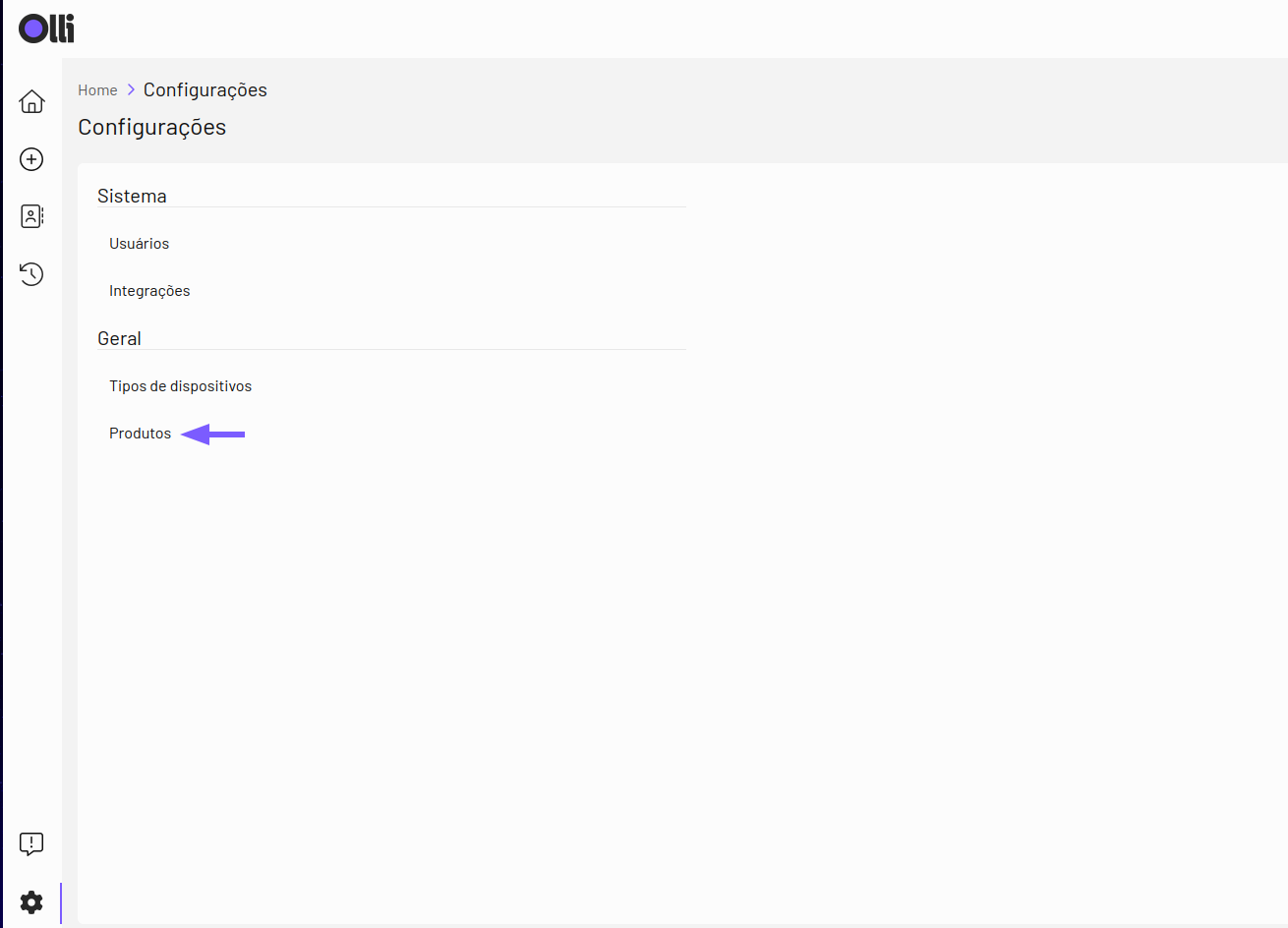Open the contacts book sidebar icon
Viewport: 1288px width, 928px height.
tap(31, 216)
